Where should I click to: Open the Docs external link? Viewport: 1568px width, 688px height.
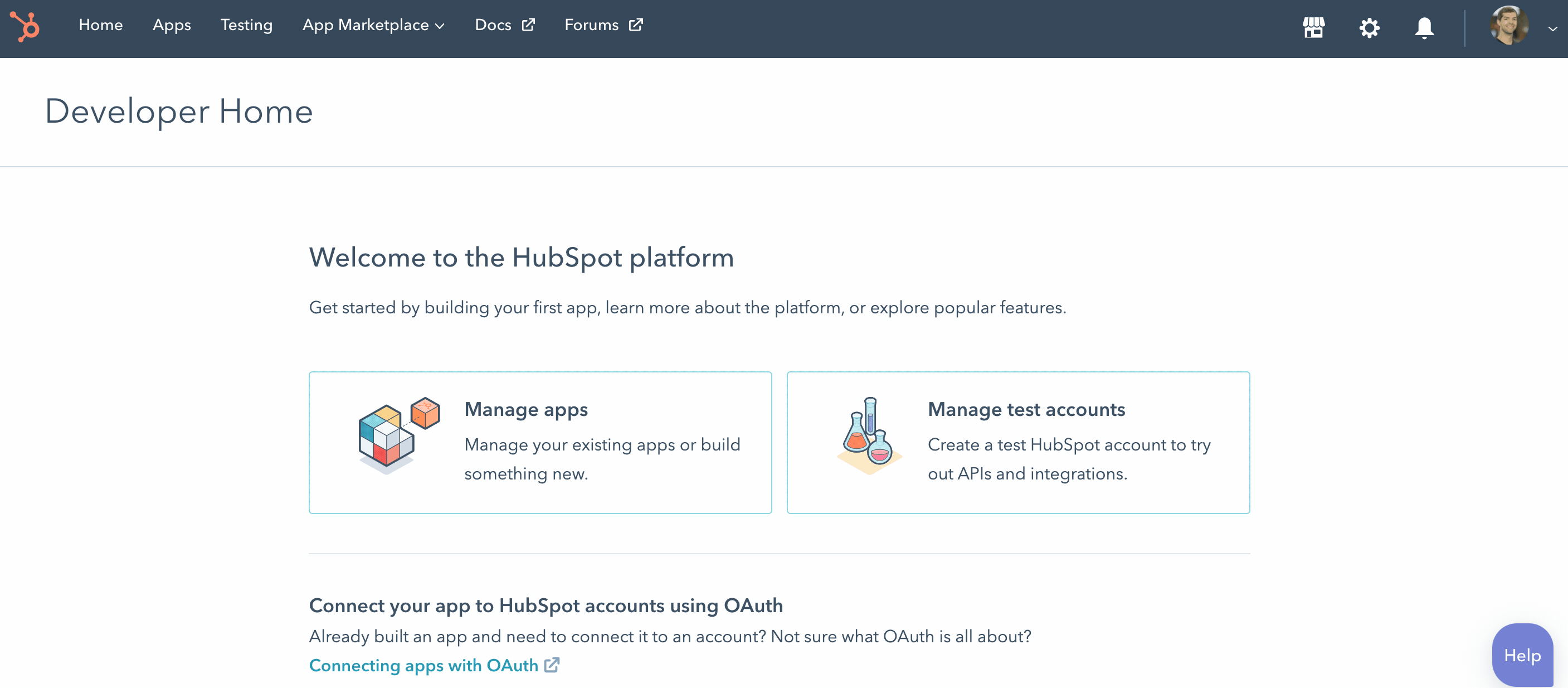(505, 25)
